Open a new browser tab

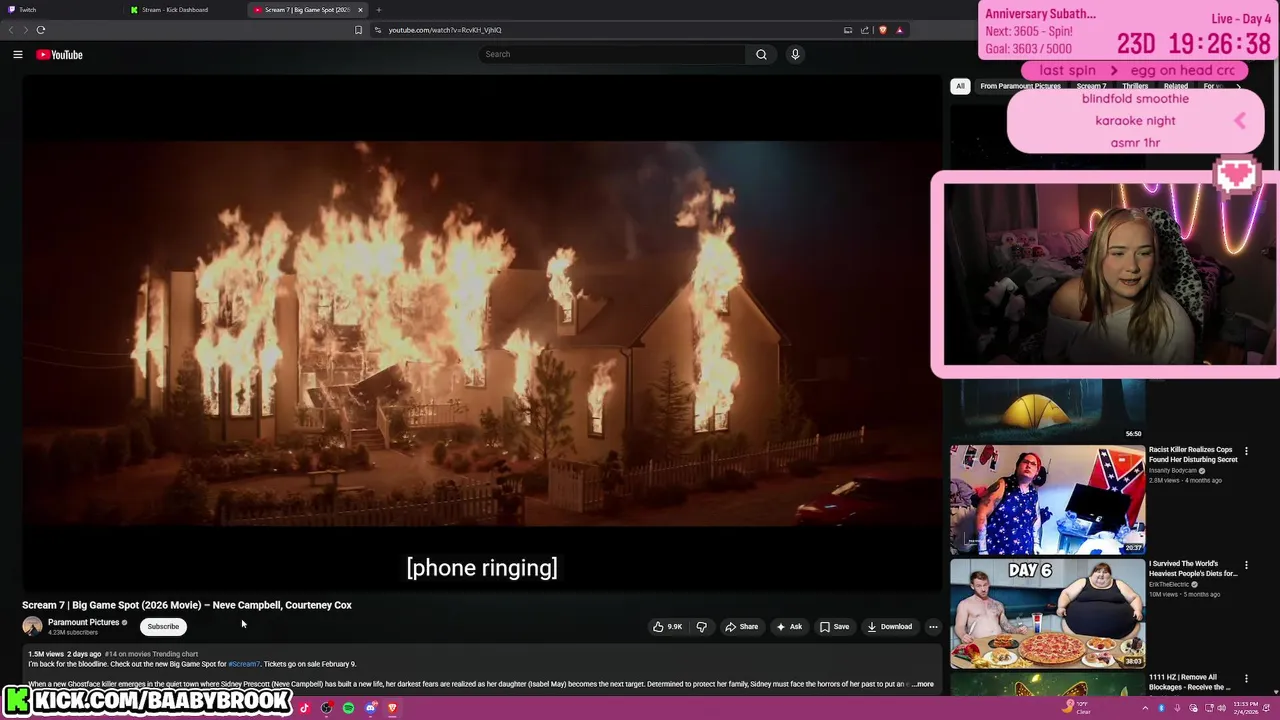(378, 10)
